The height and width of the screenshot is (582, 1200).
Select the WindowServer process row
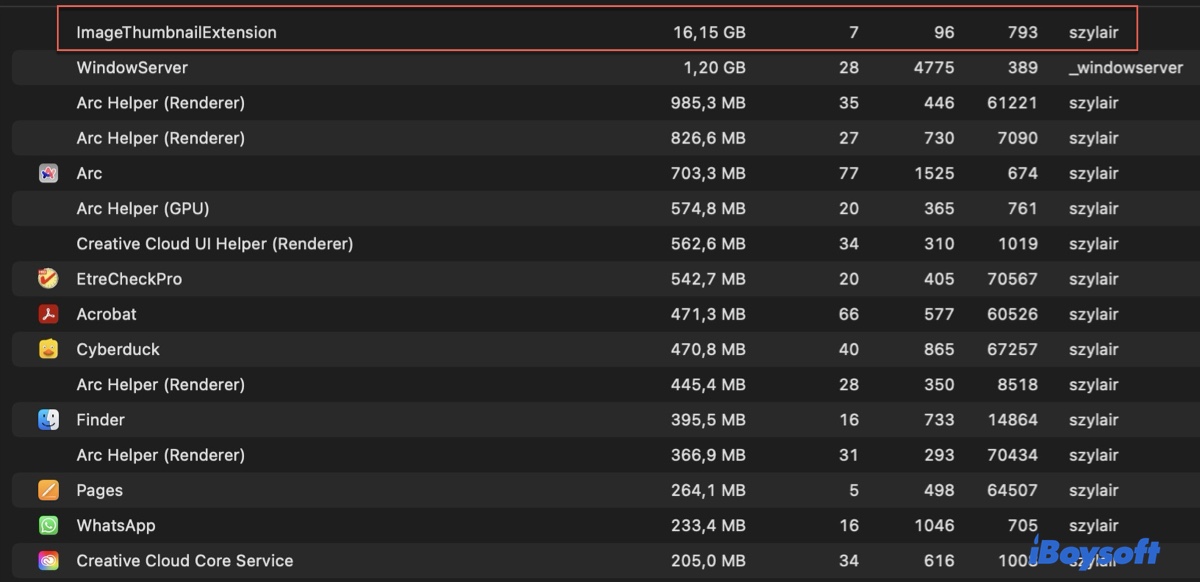click(x=132, y=68)
